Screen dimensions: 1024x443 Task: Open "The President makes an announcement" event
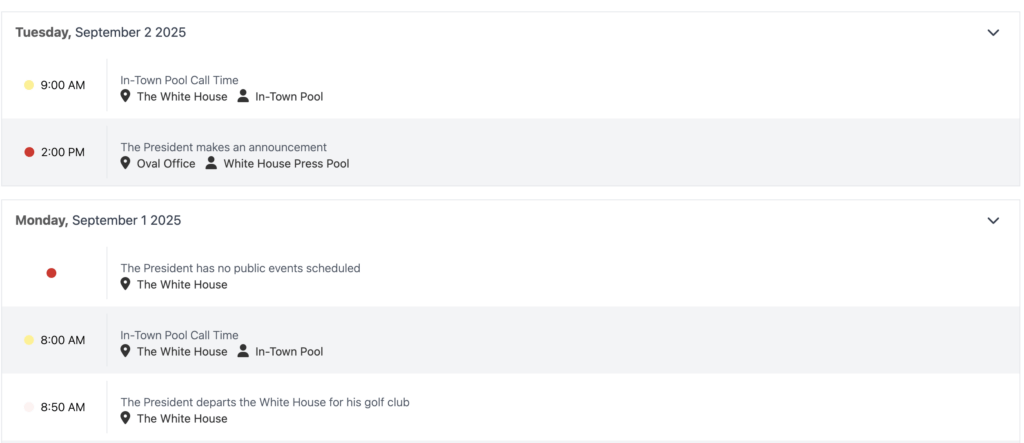point(223,147)
